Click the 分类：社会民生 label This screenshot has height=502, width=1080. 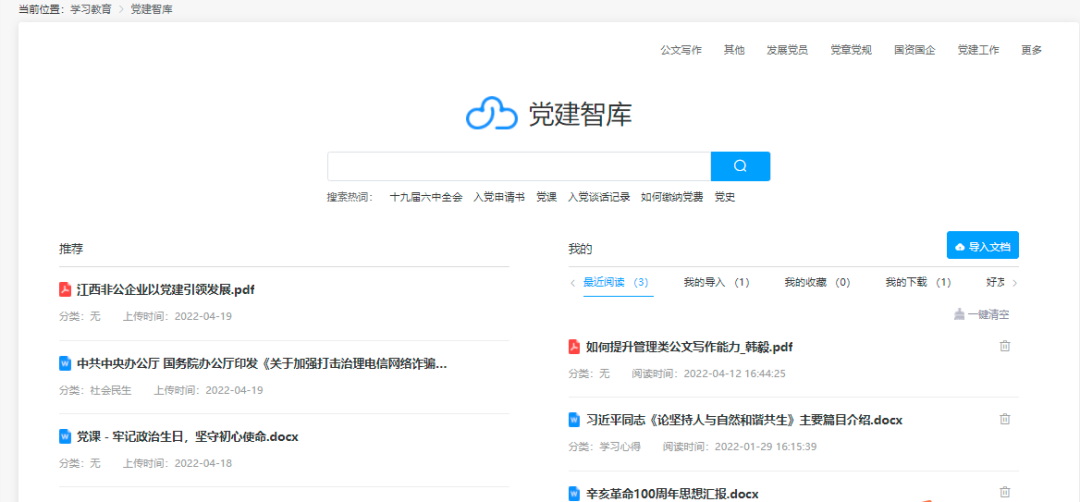(x=95, y=390)
